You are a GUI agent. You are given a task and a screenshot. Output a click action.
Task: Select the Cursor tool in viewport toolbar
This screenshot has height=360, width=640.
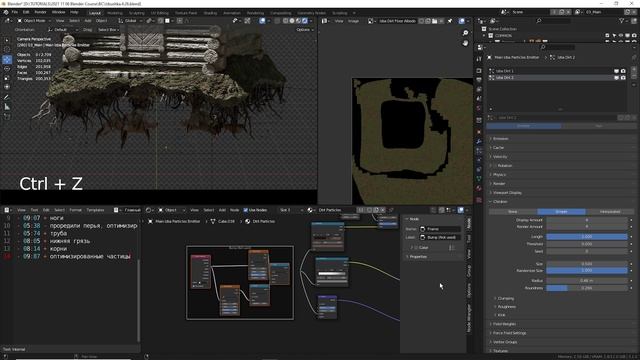tap(7, 50)
